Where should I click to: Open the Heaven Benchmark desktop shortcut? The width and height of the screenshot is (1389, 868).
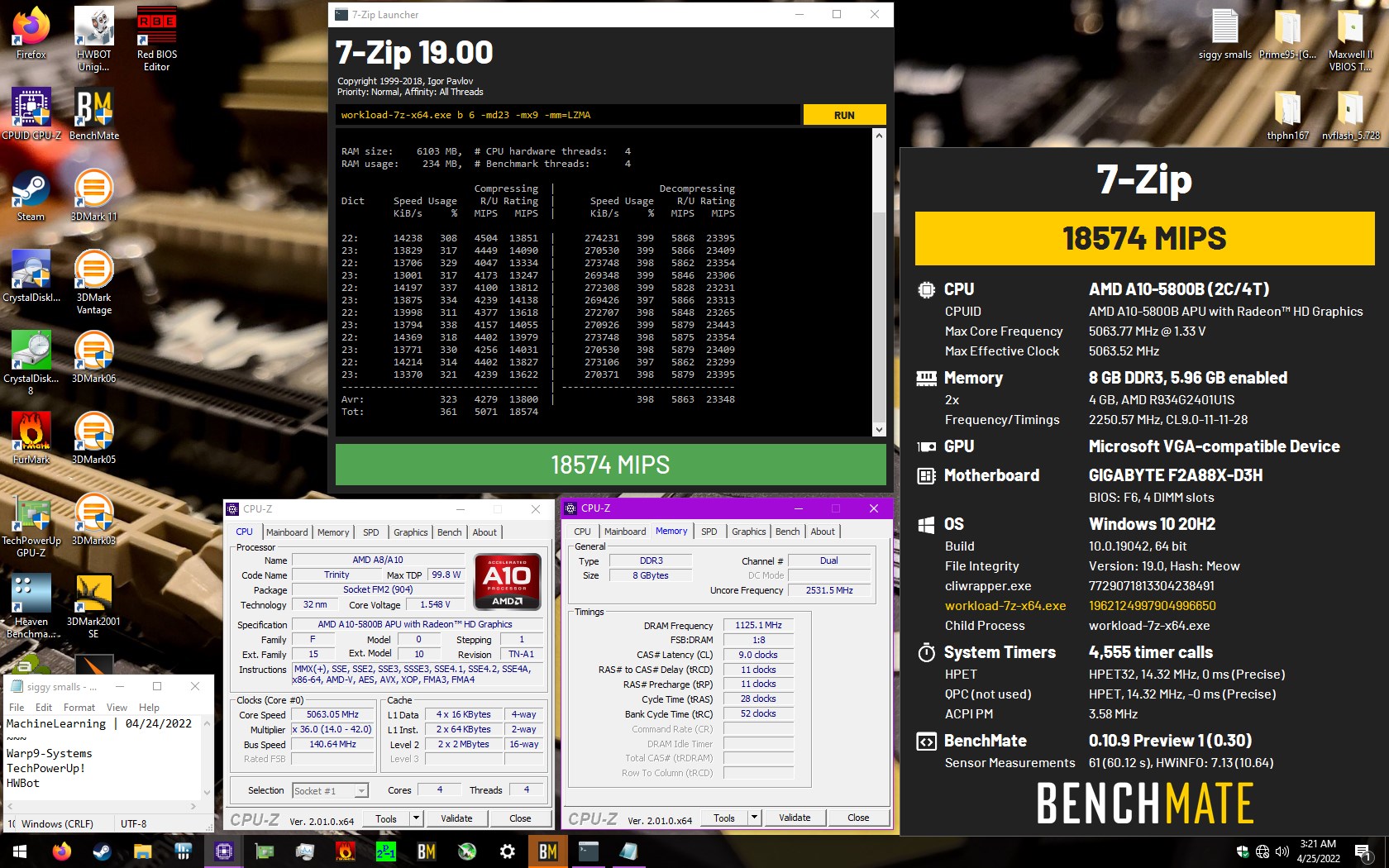pos(31,606)
